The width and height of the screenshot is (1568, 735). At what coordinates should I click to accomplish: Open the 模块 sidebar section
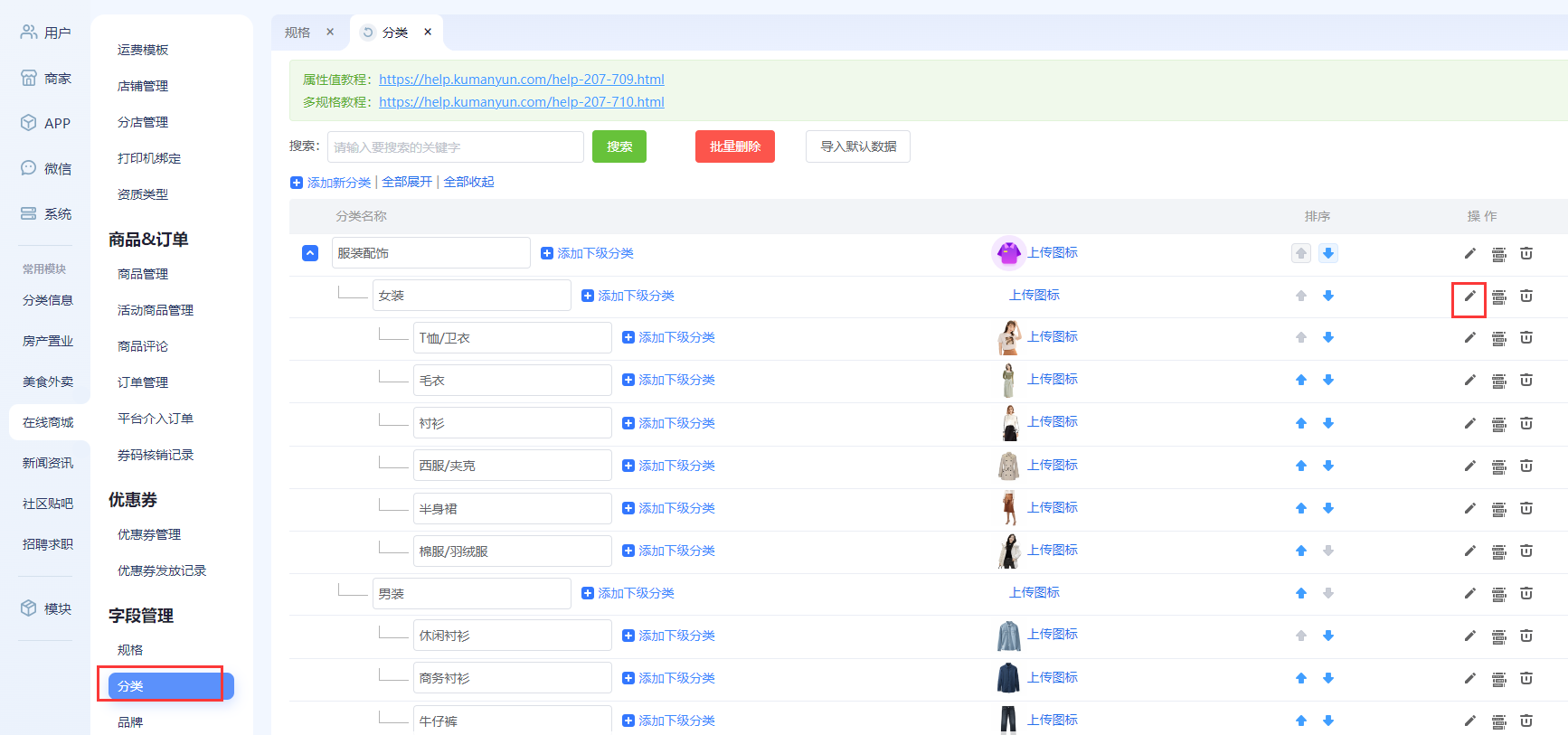pyautogui.click(x=45, y=608)
